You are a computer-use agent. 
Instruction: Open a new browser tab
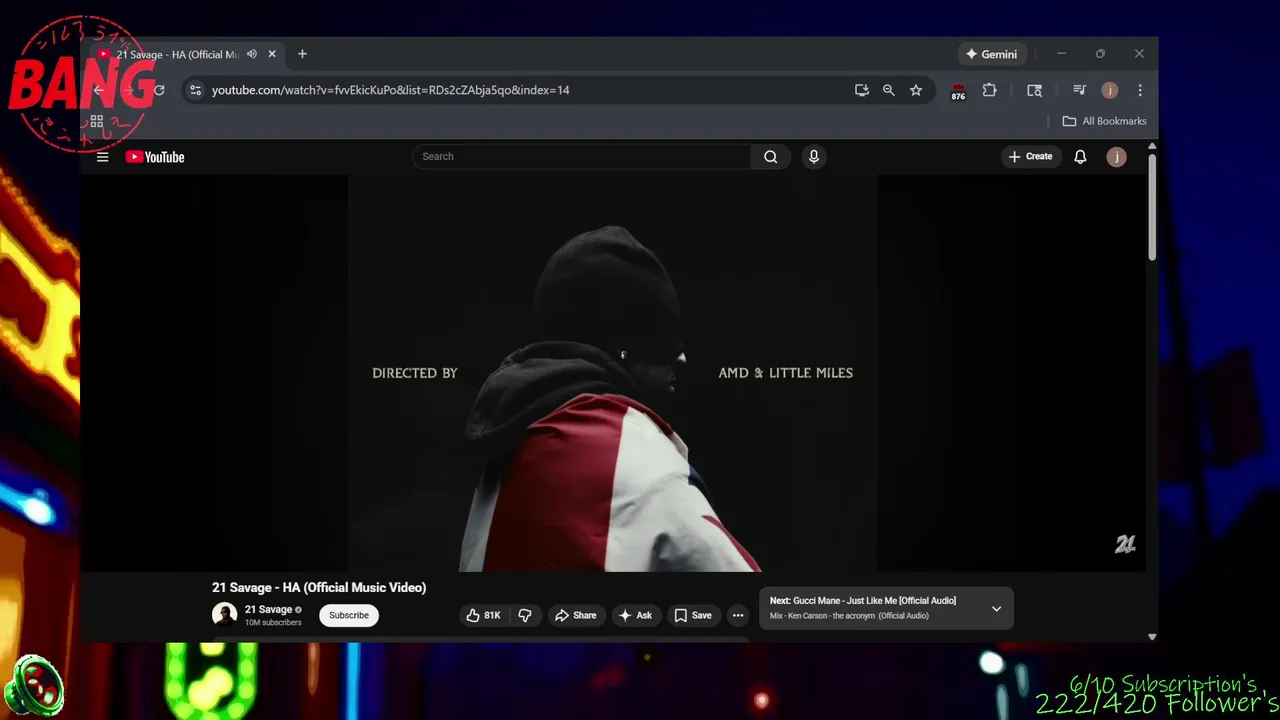pos(302,54)
